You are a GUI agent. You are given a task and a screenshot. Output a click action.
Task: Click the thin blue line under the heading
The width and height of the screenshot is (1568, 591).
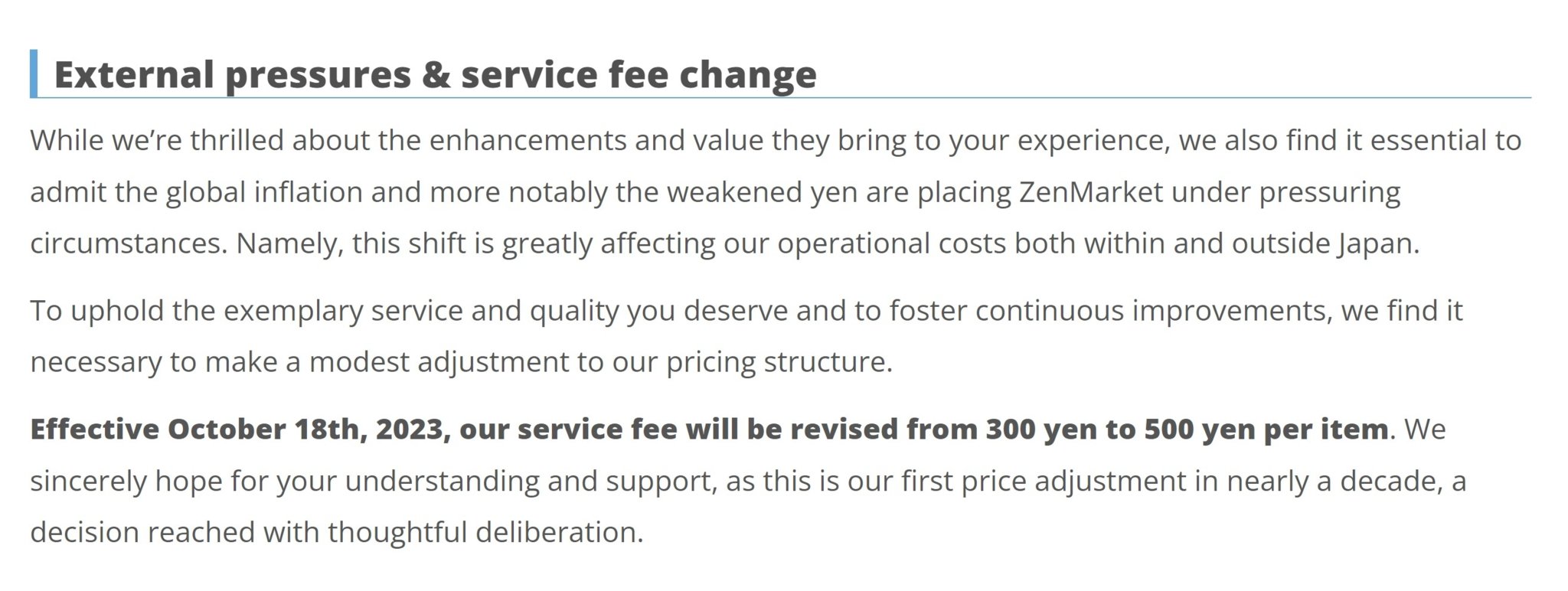click(x=784, y=97)
